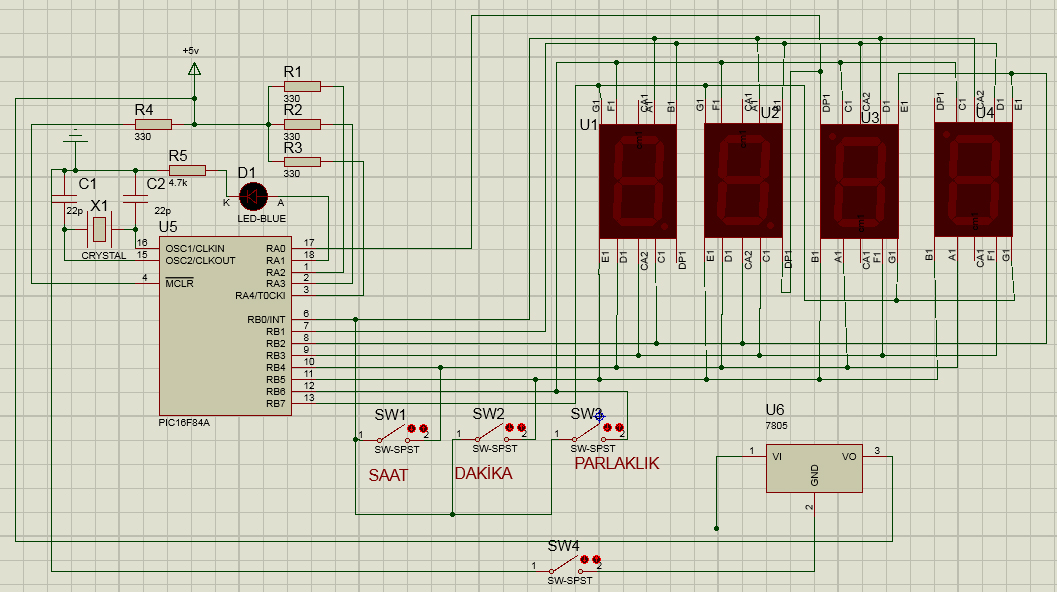Image resolution: width=1057 pixels, height=592 pixels.
Task: Select the PIC16F84A microcontroller body
Action: [225, 326]
